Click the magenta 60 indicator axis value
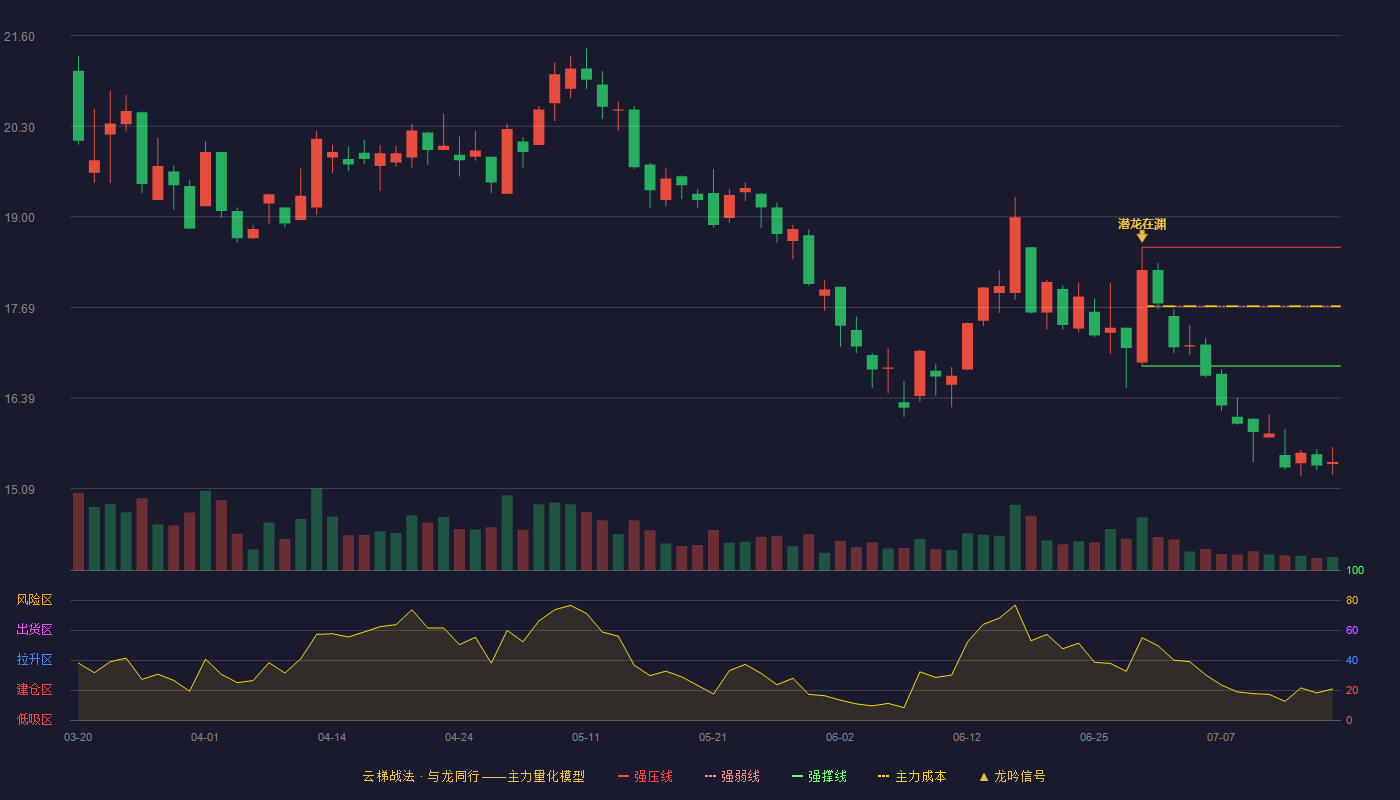Viewport: 1400px width, 800px height. click(1352, 630)
